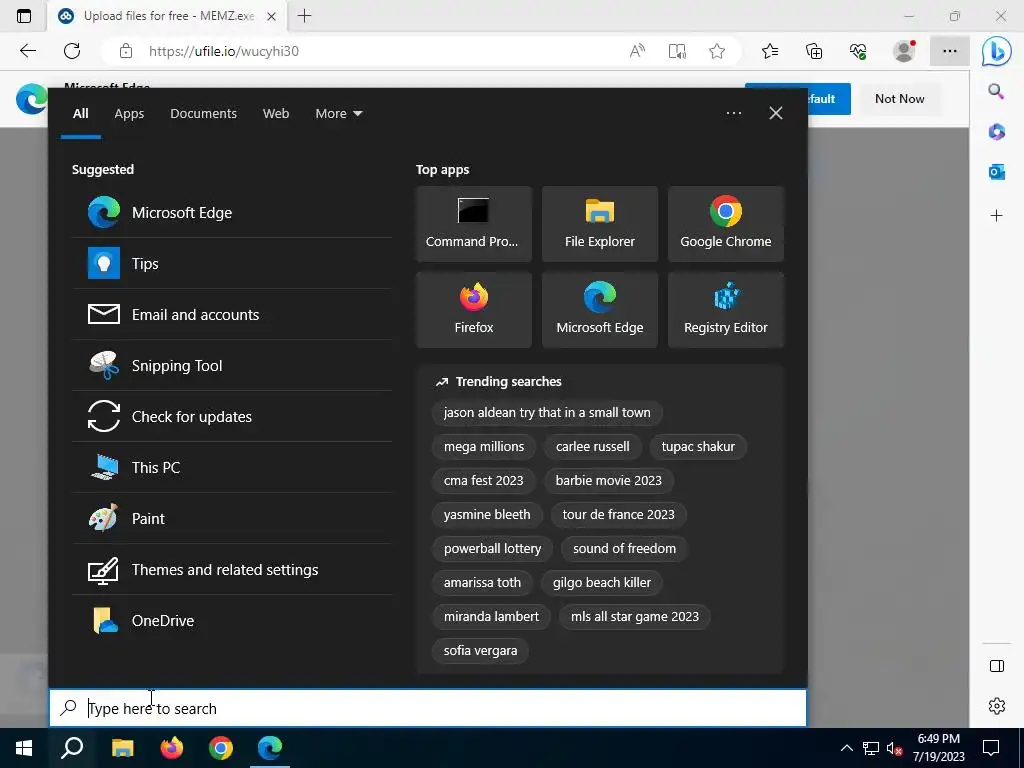Switch to the Web search tab
Viewport: 1024px width, 768px height.
point(276,114)
